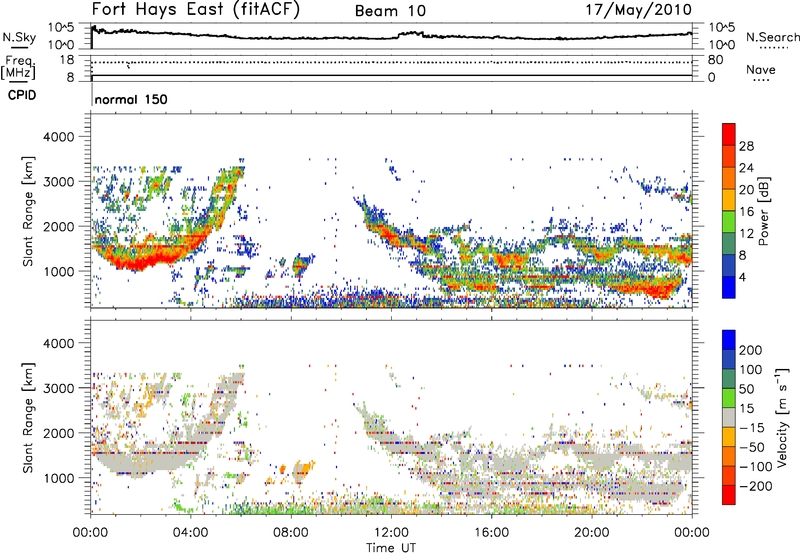Click the 'normal 150' control program text
Viewport: 800px width, 554px height.
pos(131,99)
